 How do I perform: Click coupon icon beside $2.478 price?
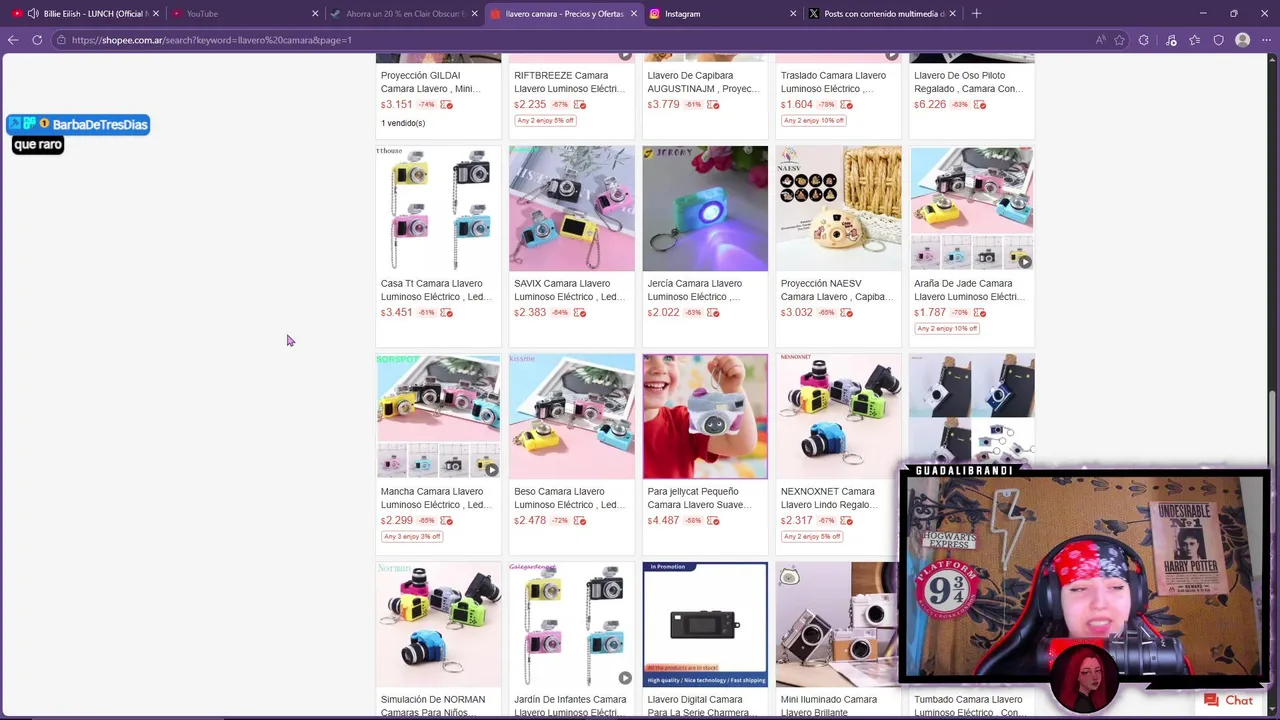coord(580,521)
